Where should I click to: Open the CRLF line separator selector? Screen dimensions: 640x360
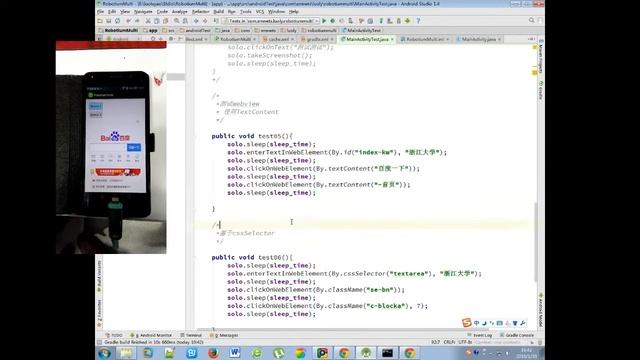[x=449, y=342]
